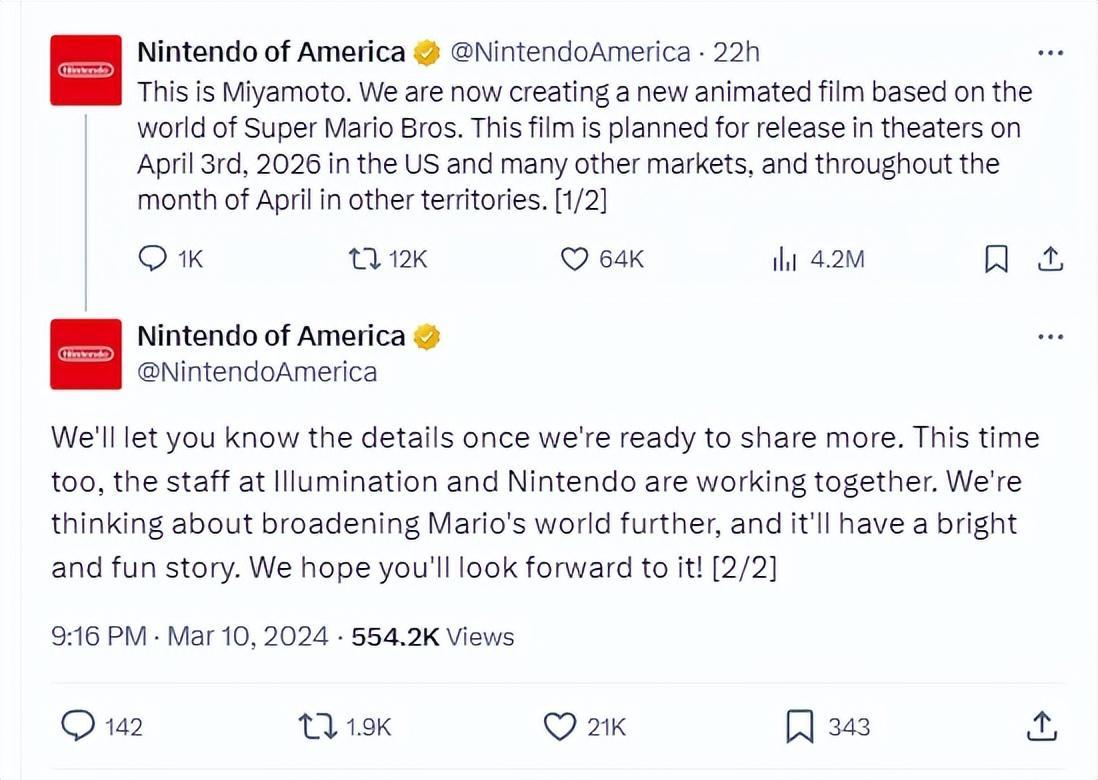The width and height of the screenshot is (1098, 780).
Task: Open Nintendo of America name on second tweet
Action: pyautogui.click(x=271, y=336)
